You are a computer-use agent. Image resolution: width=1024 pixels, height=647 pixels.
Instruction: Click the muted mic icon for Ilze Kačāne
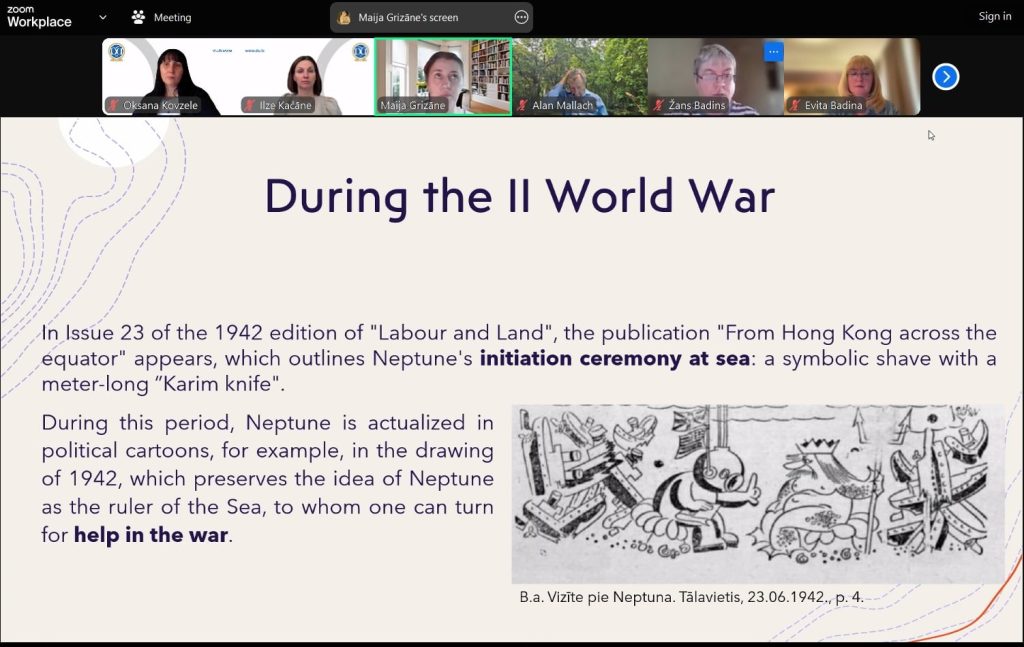pos(249,105)
